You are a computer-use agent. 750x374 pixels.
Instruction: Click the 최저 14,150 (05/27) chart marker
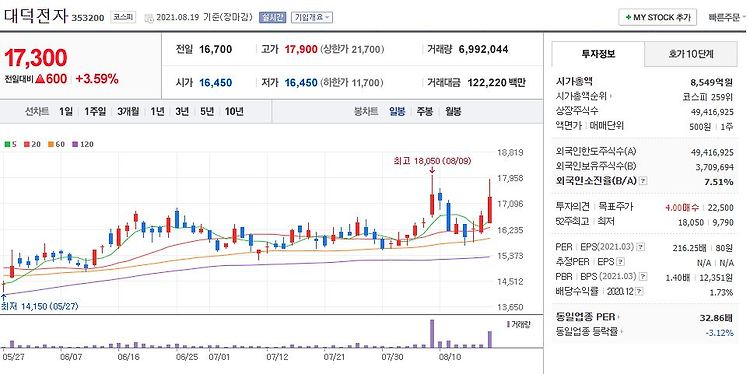click(39, 306)
